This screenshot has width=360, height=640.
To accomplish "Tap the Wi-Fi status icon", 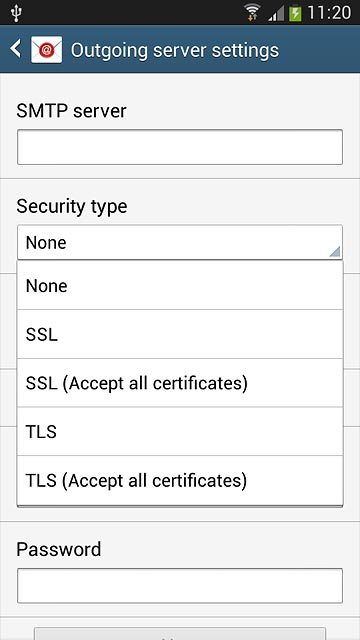I will click(253, 13).
